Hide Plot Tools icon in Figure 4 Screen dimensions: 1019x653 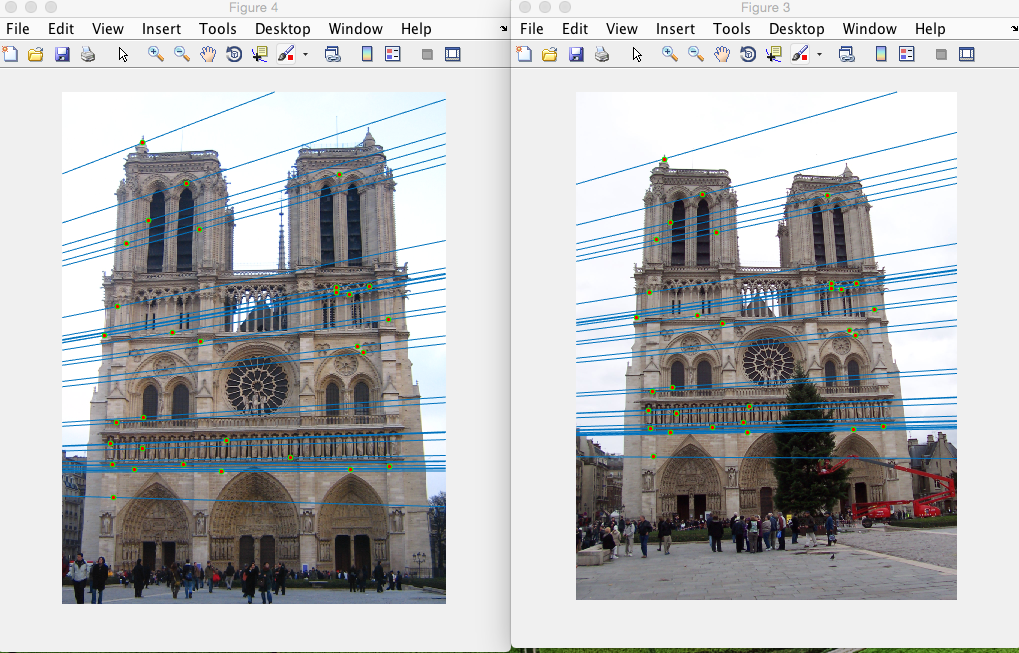[427, 54]
